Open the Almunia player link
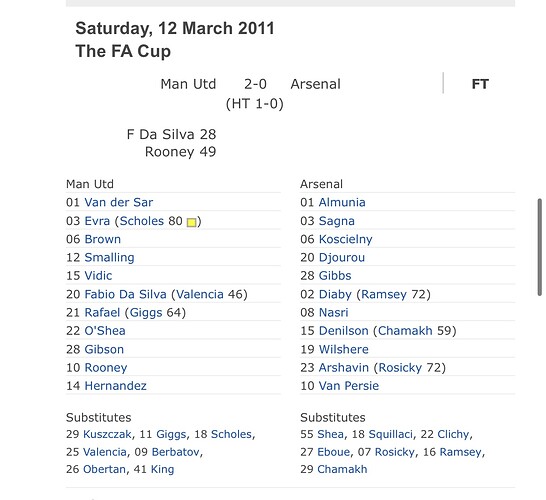The image size is (546, 500). coord(342,202)
